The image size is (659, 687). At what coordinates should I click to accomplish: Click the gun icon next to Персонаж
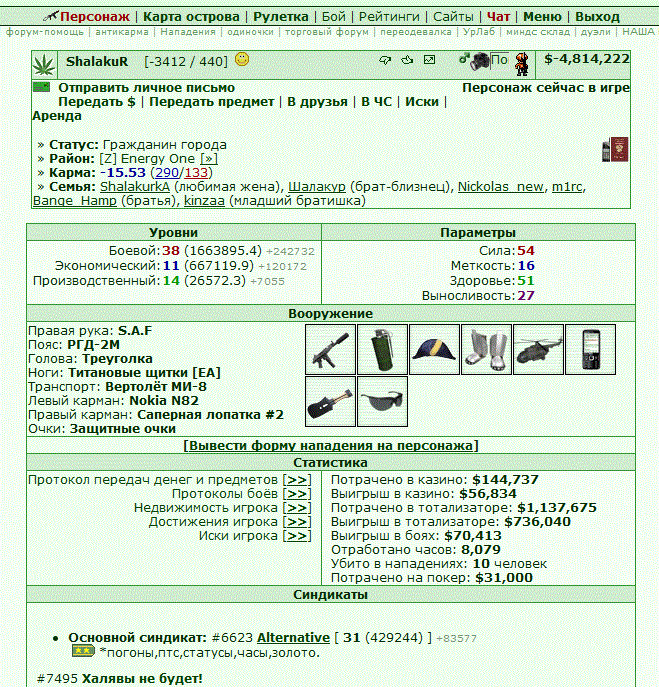(x=51, y=17)
